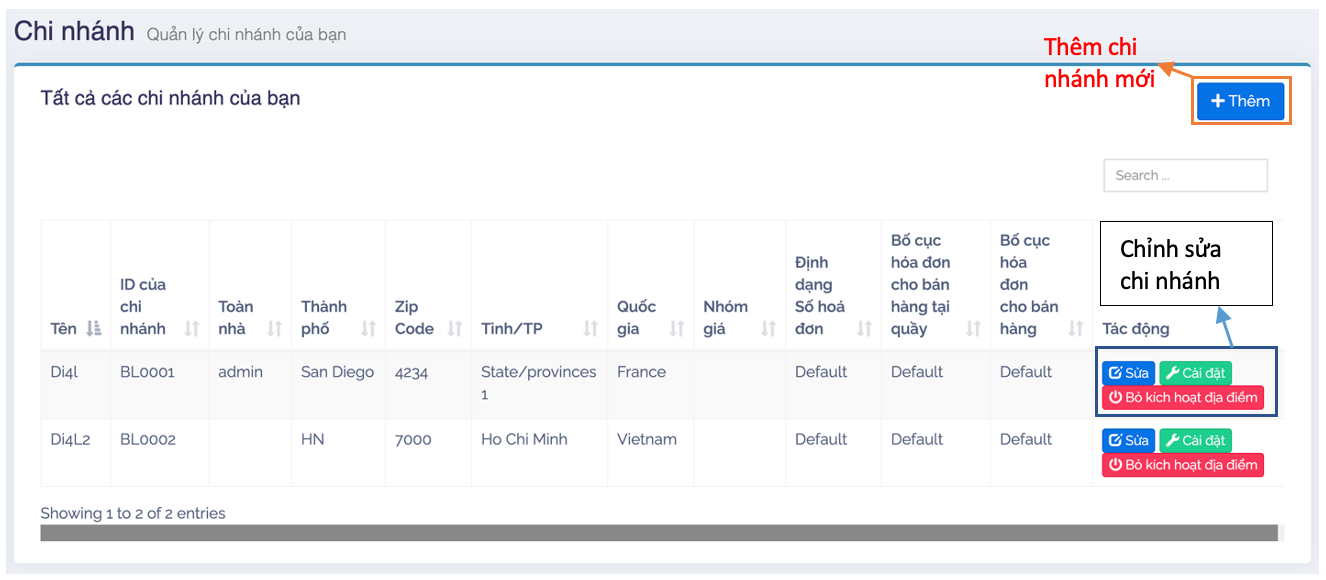The width and height of the screenshot is (1326, 580).
Task: Edit branch Di4L2 with Sửa button
Action: (x=1128, y=440)
